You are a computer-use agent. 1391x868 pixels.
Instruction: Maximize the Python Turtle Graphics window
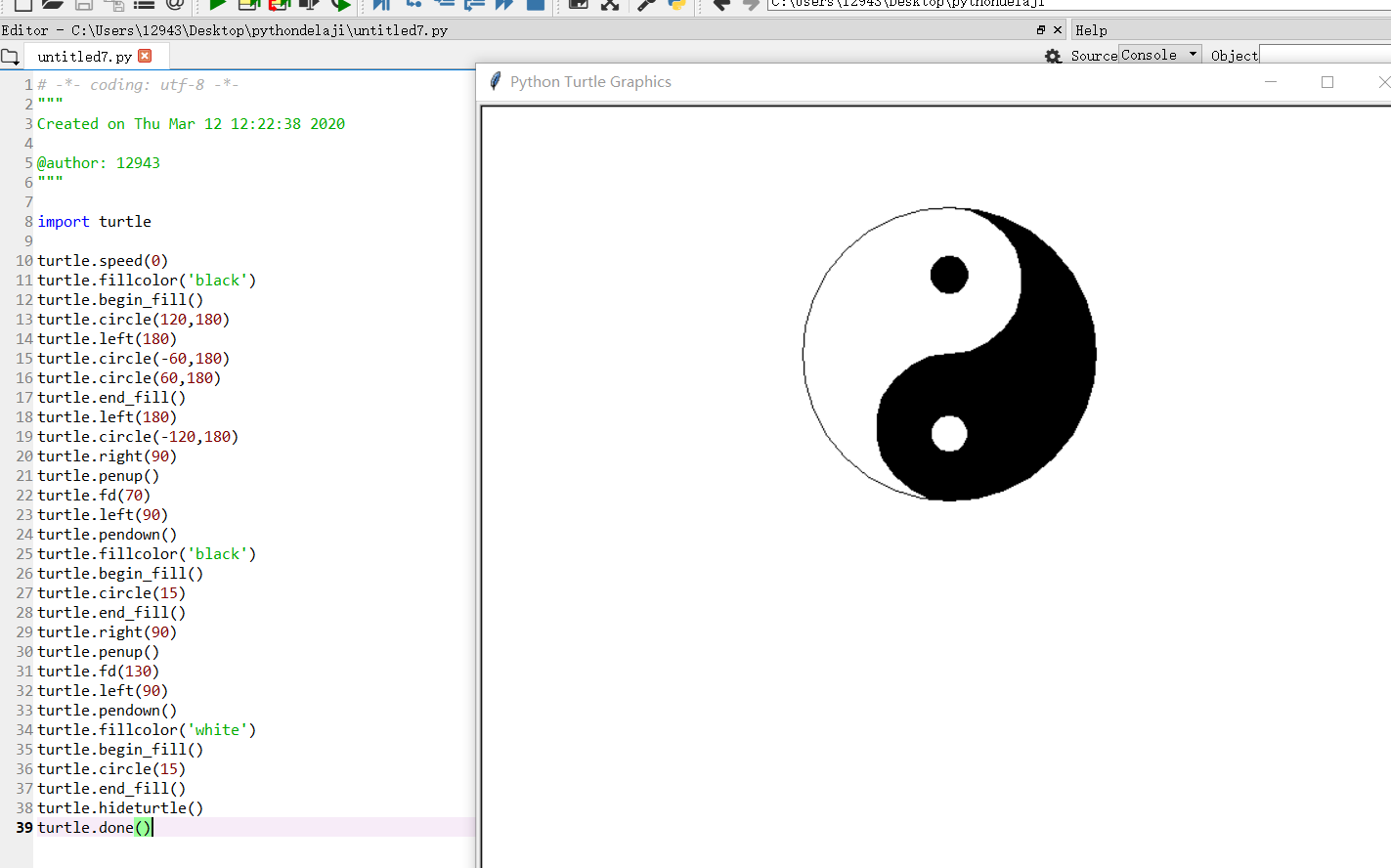(1327, 82)
